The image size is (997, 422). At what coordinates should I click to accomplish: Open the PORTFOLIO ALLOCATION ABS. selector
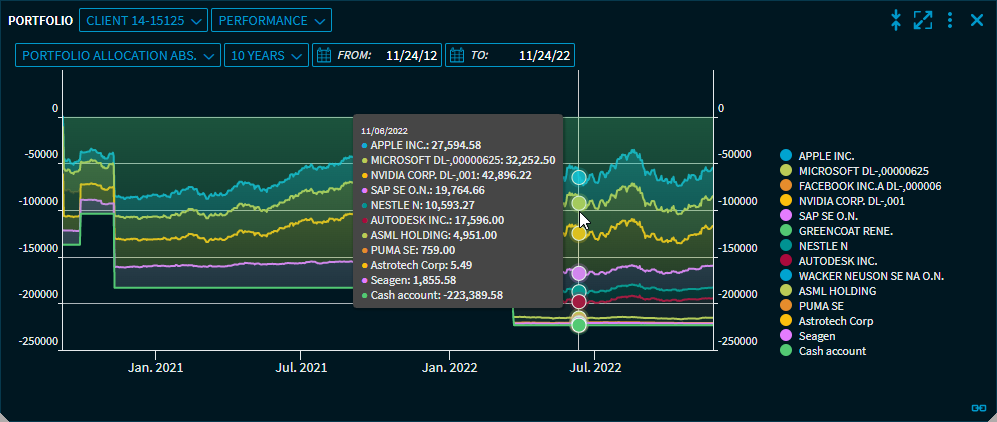(x=117, y=56)
